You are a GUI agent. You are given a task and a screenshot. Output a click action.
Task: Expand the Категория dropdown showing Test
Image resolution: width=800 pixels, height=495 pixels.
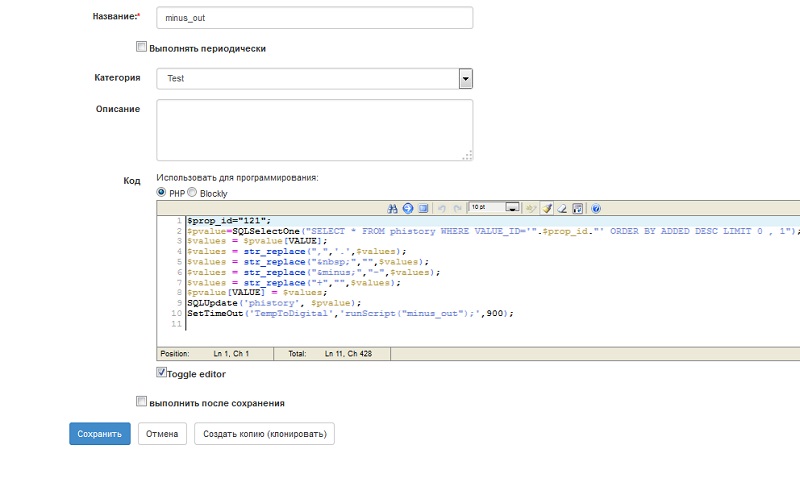point(465,78)
